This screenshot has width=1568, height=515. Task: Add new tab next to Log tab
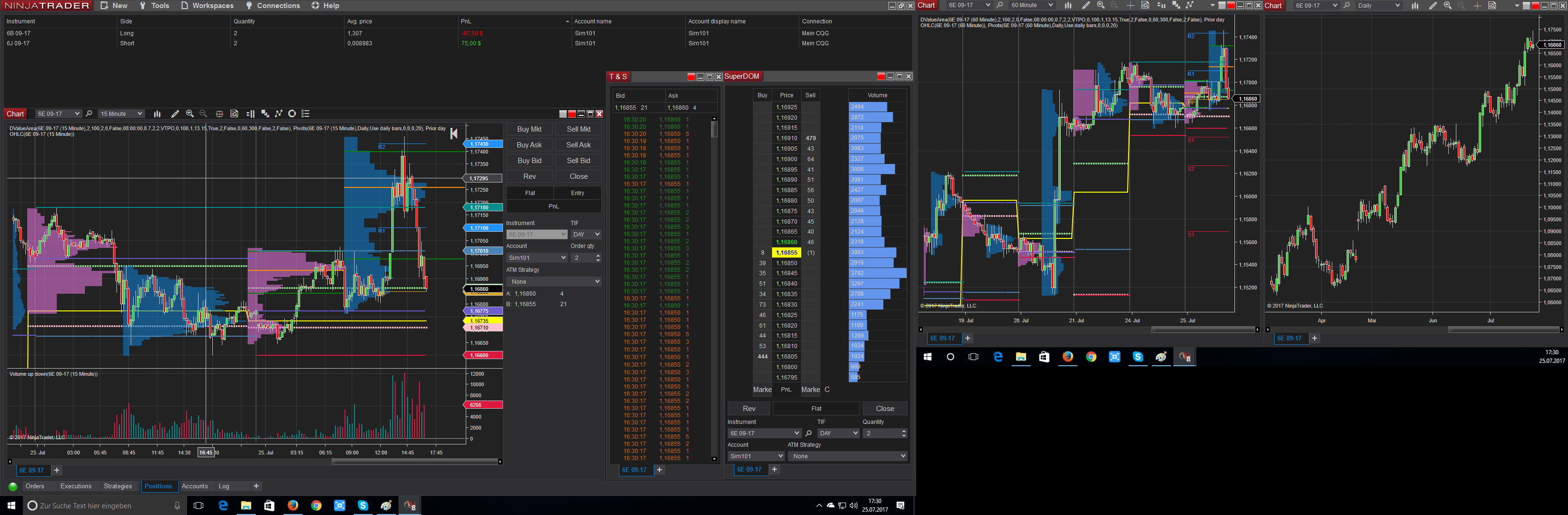click(256, 486)
